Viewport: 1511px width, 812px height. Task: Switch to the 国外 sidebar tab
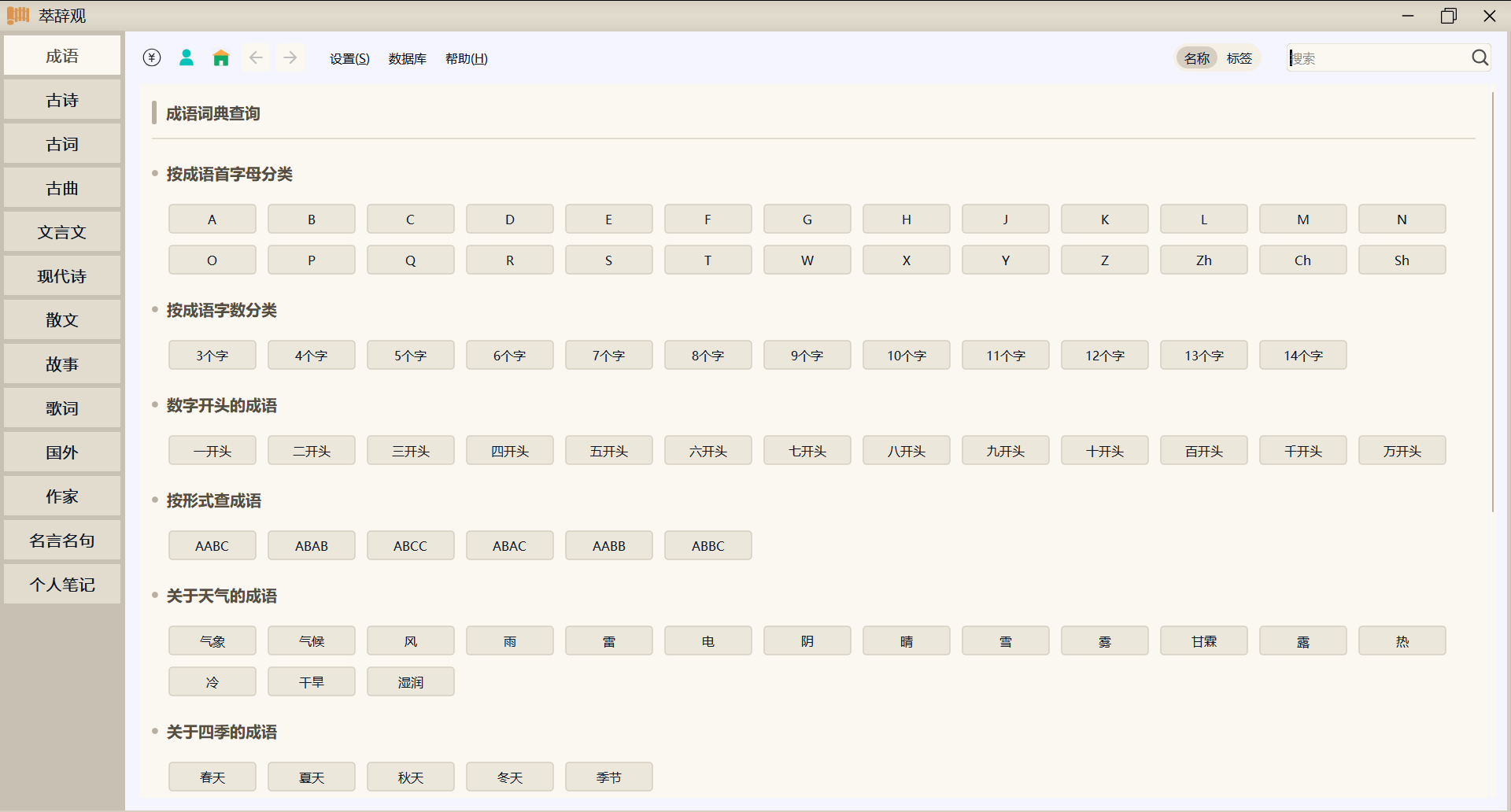coord(62,452)
